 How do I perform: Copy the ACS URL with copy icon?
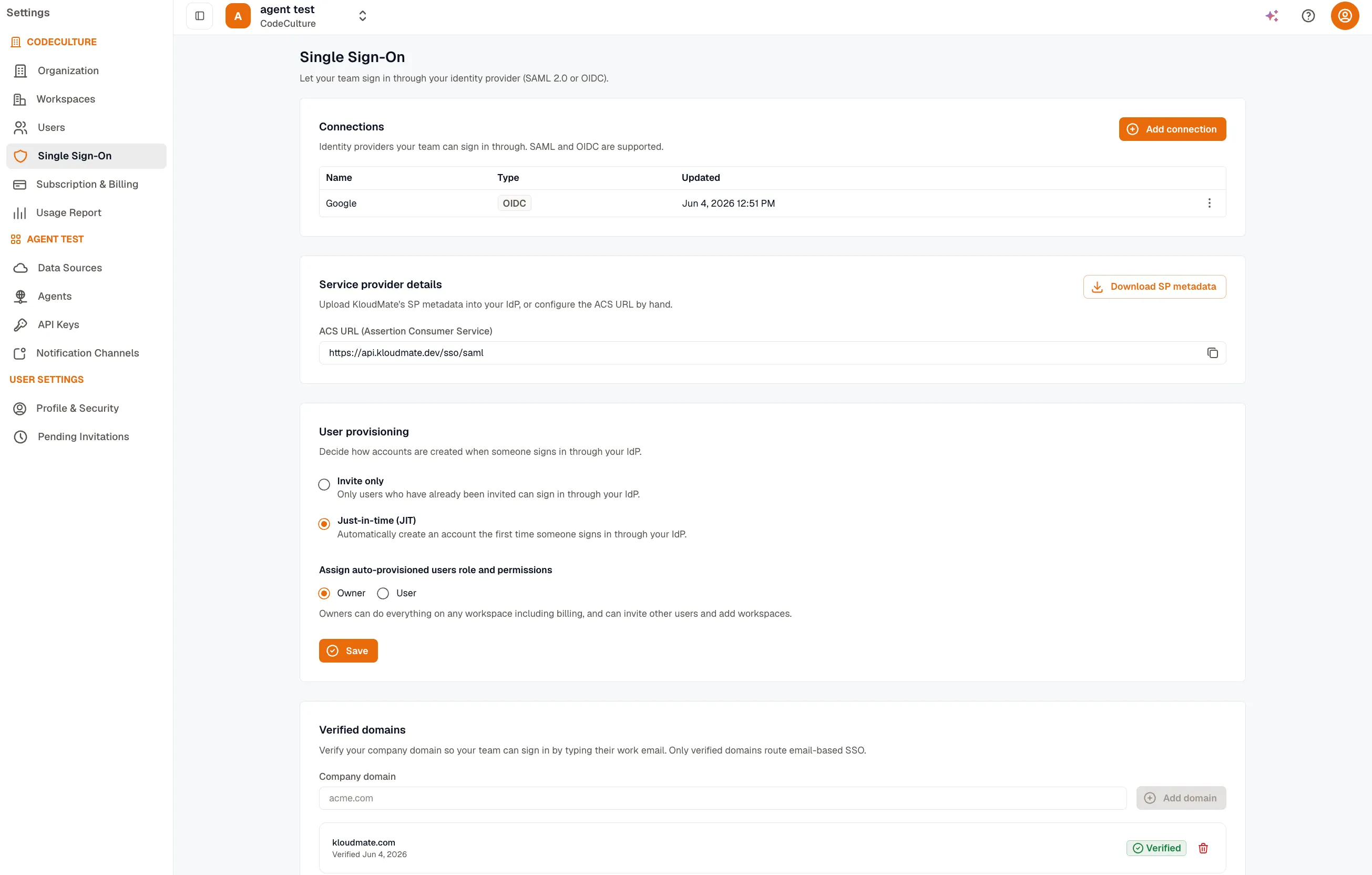pyautogui.click(x=1212, y=353)
